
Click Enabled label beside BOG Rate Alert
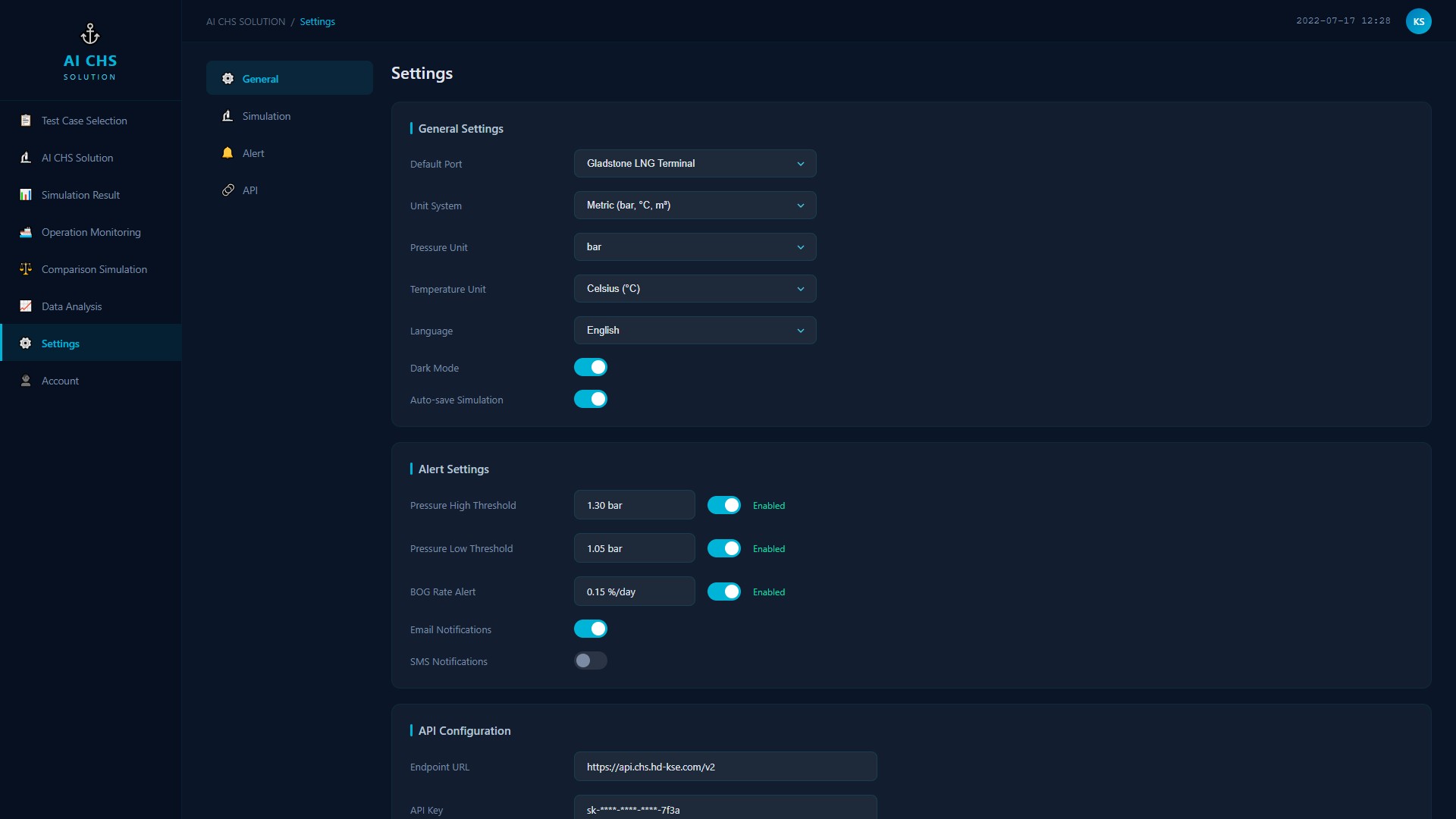769,592
